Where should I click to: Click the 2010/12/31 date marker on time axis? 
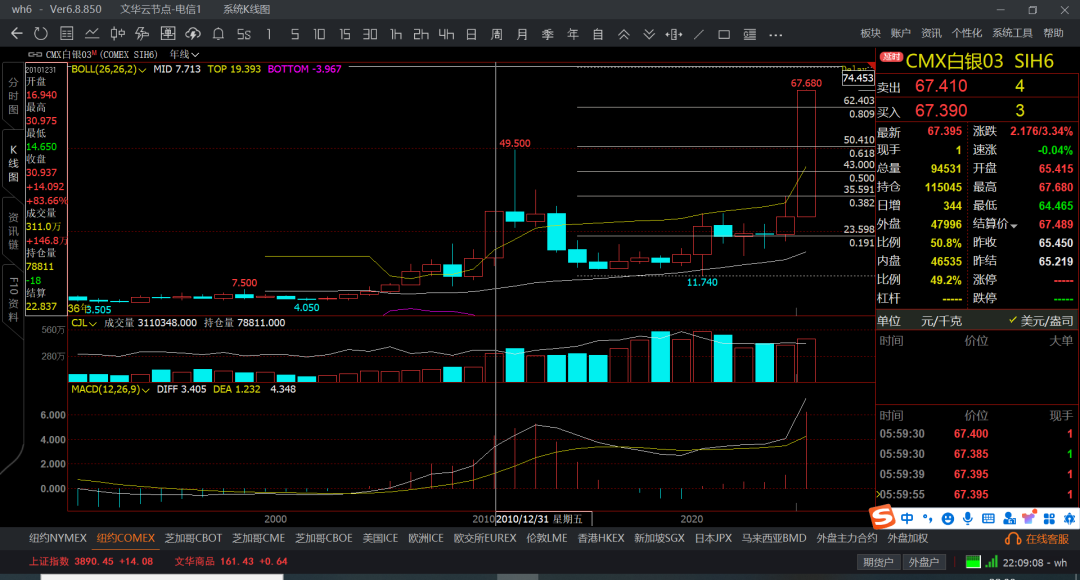point(543,519)
